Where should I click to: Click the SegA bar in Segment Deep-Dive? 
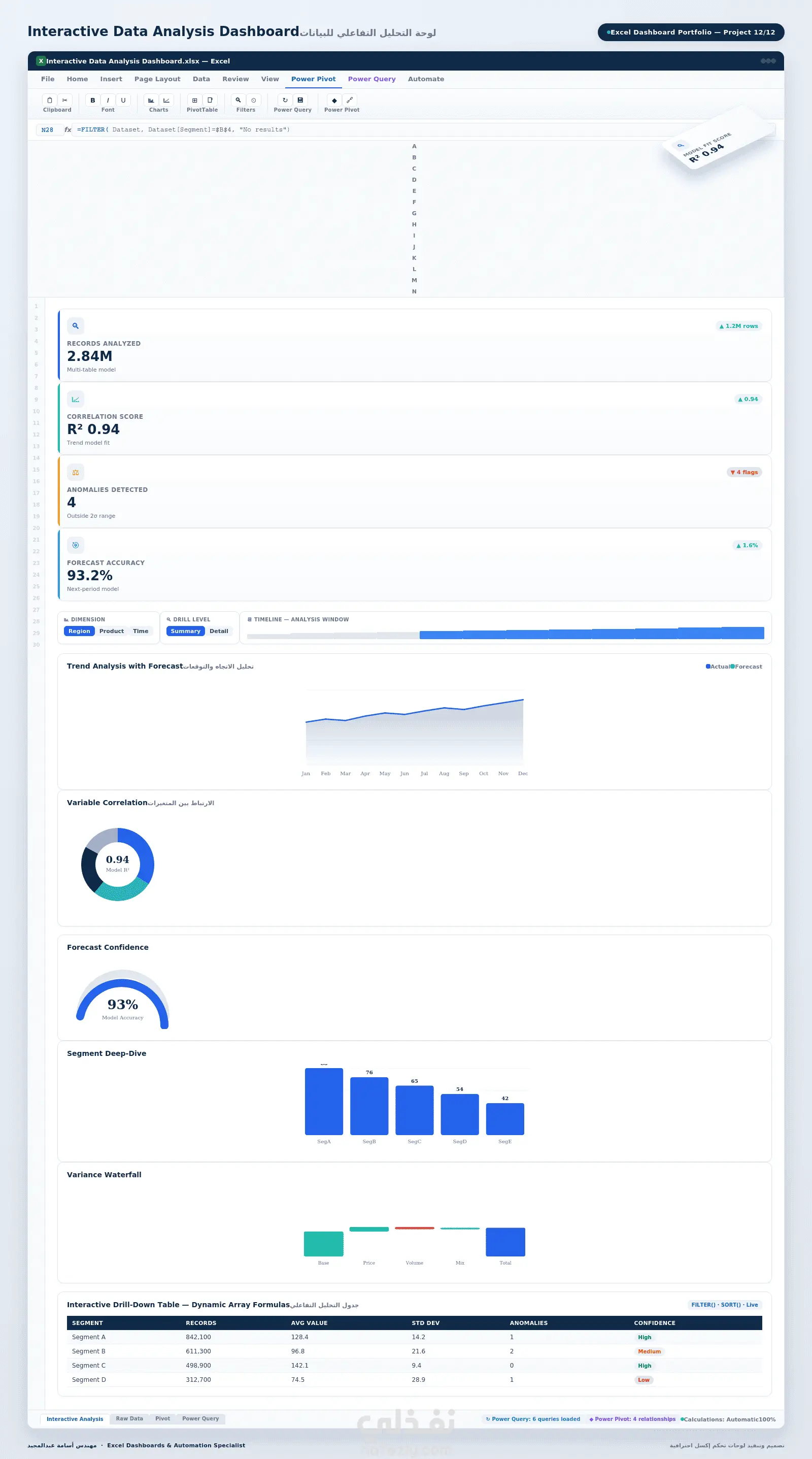pyautogui.click(x=324, y=1101)
